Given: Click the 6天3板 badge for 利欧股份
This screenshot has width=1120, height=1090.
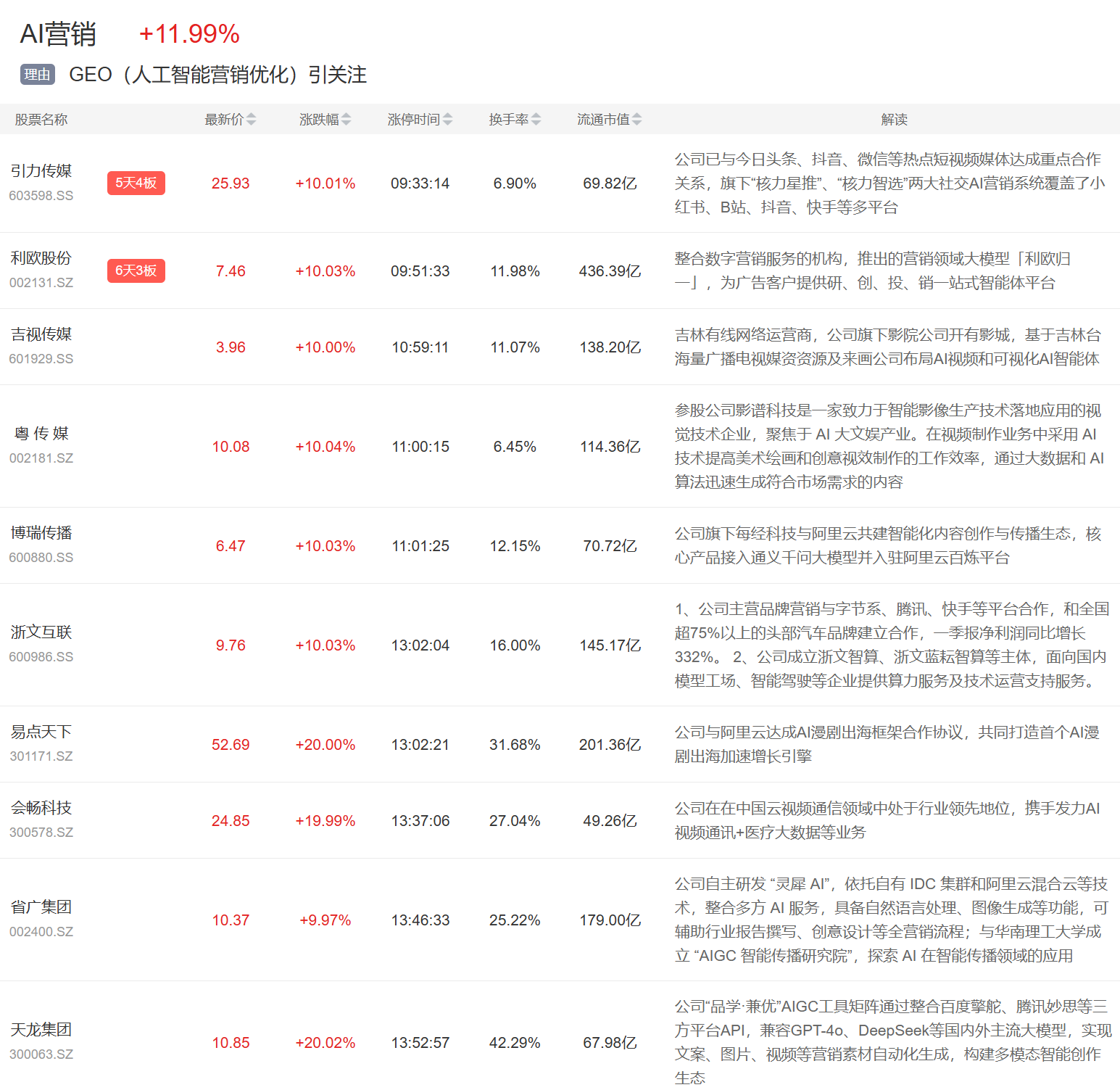Looking at the screenshot, I should [136, 271].
